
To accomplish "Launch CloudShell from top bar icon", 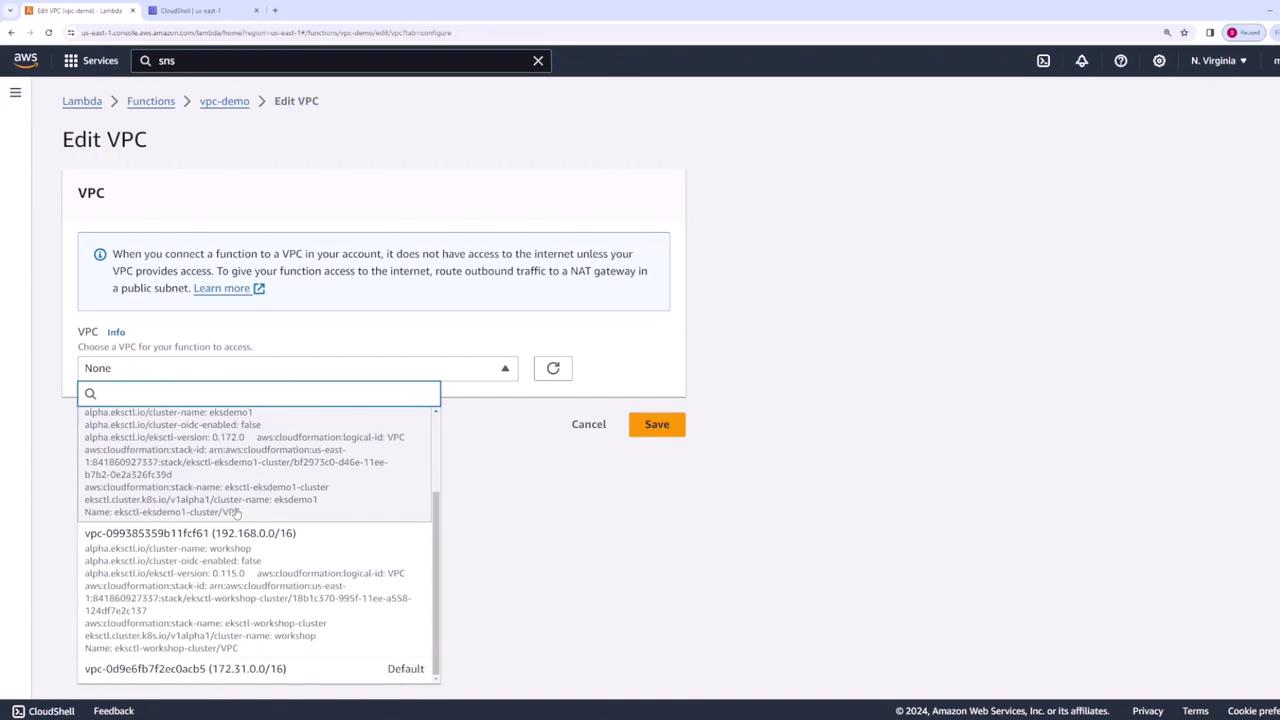I will point(1043,61).
